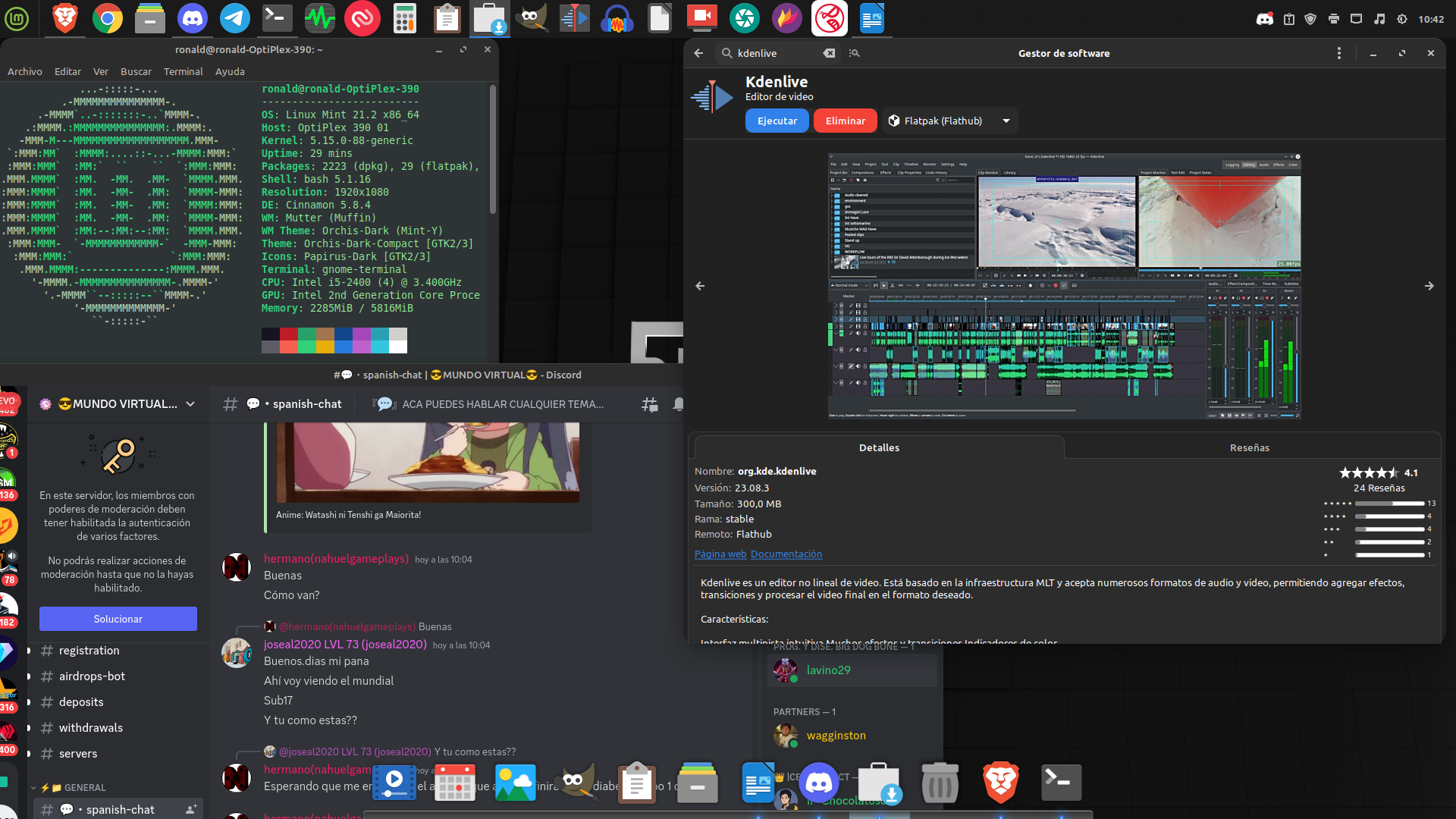Switch to the Reseñas tab

tap(1250, 447)
